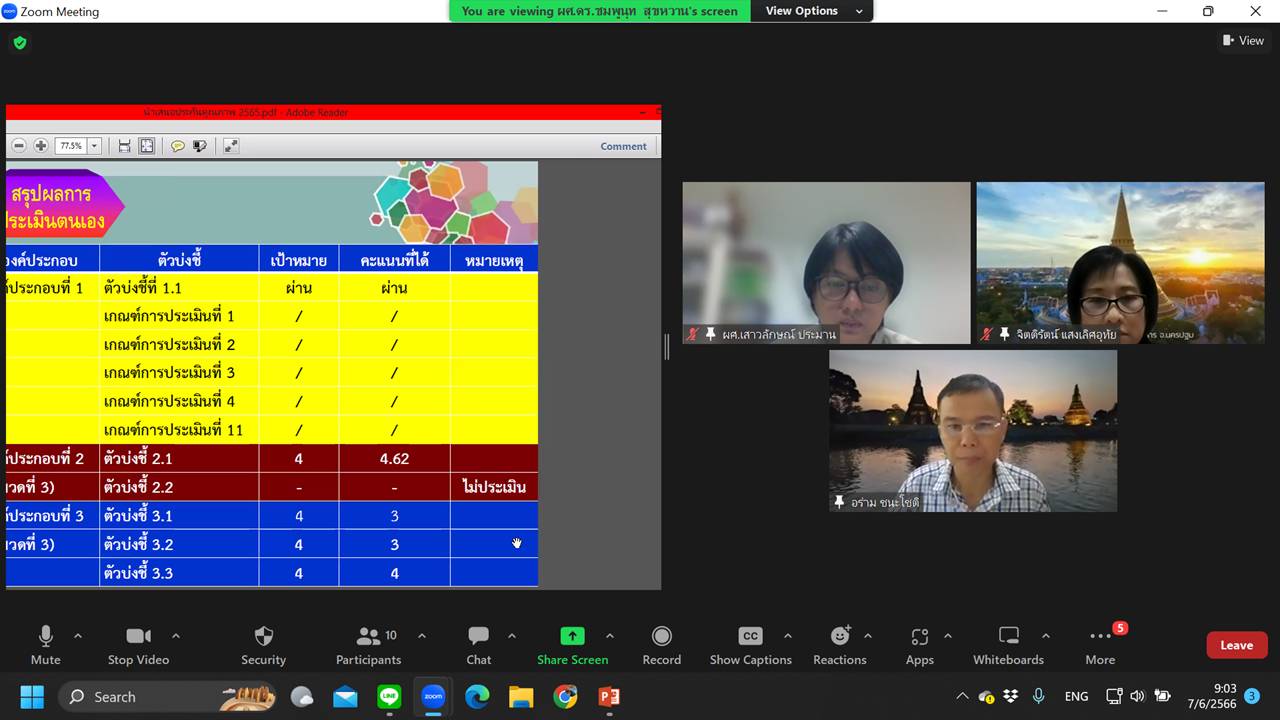Open Reactions emoji menu
The width and height of the screenshot is (1280, 720).
(840, 645)
